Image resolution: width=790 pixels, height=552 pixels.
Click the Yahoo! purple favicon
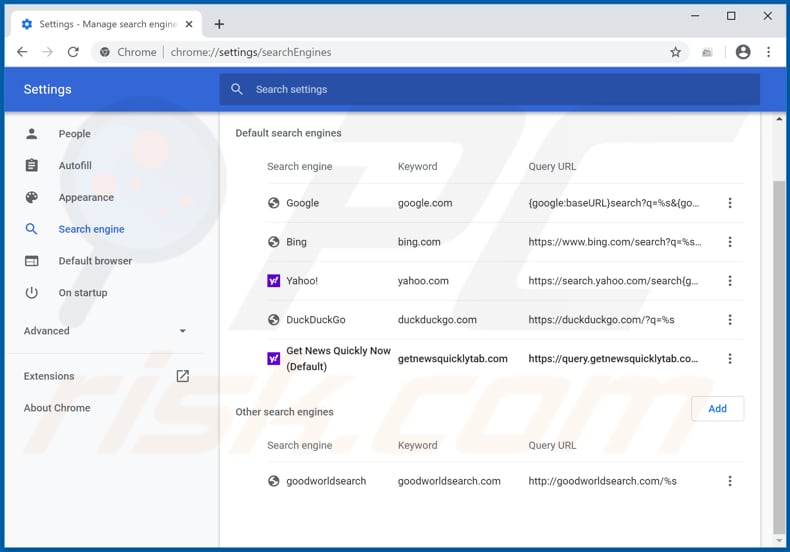pyautogui.click(x=274, y=281)
